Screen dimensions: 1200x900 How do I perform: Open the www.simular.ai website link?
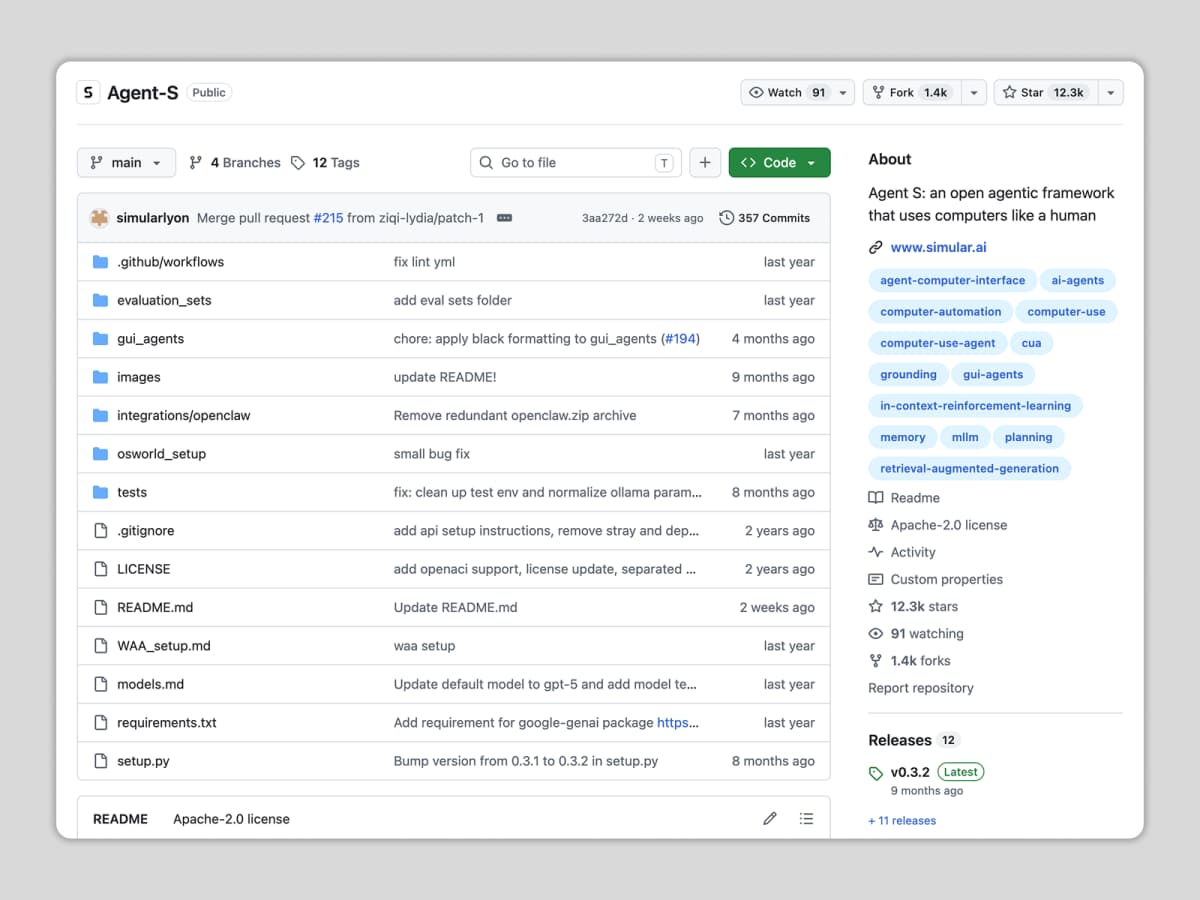(x=938, y=247)
